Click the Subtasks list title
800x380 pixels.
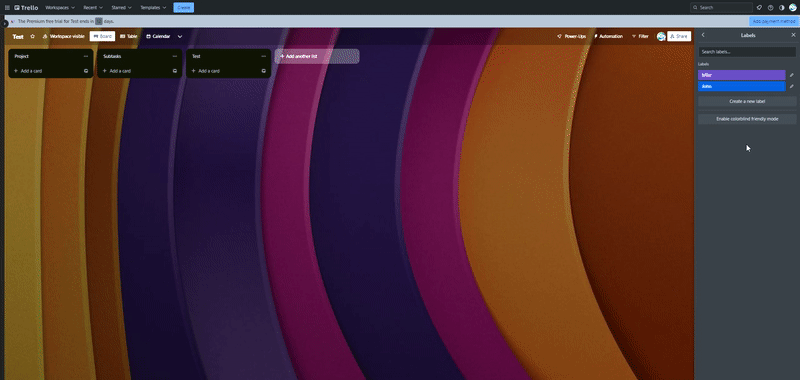tap(112, 56)
